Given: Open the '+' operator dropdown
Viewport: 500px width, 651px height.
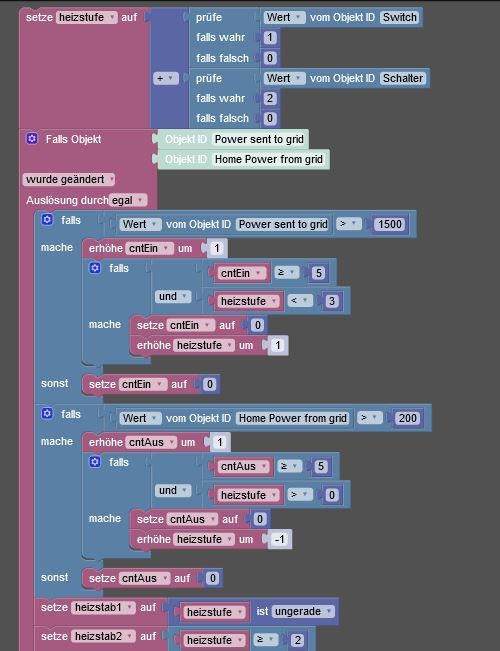Looking at the screenshot, I should pos(166,78).
